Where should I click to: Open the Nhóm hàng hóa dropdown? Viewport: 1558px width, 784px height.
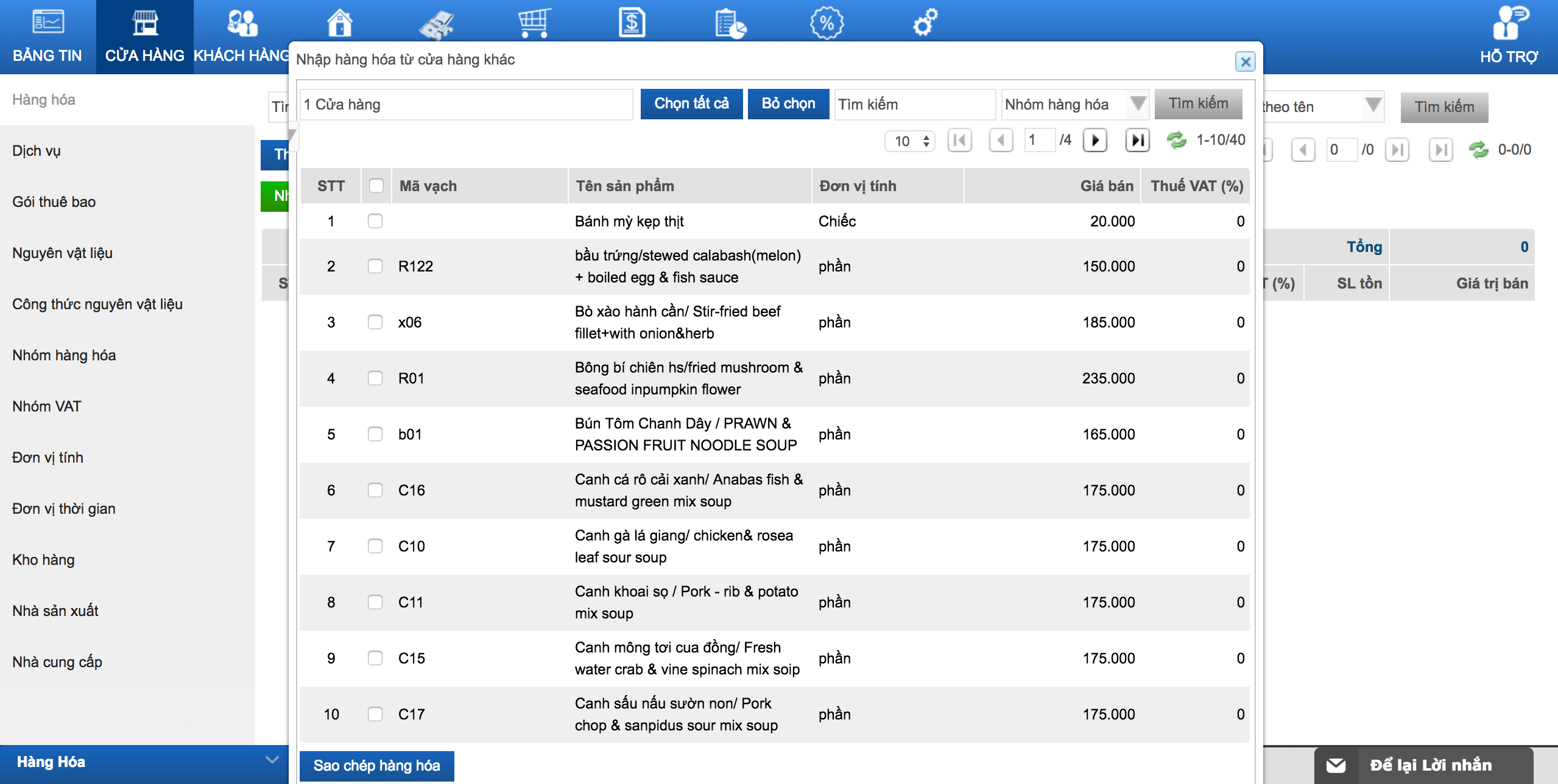click(x=1074, y=104)
